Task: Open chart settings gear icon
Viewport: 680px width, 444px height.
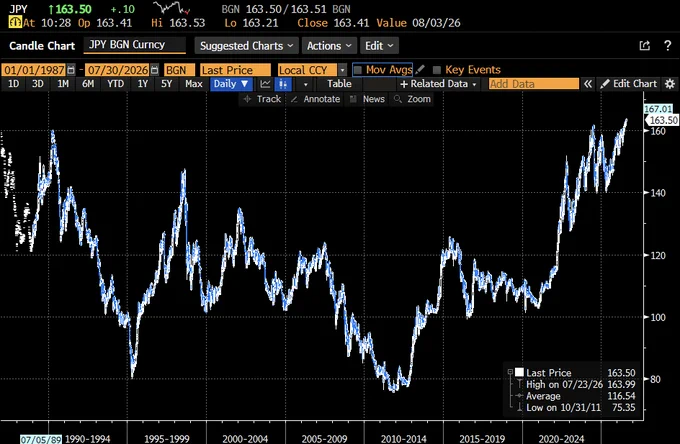Action: (x=670, y=84)
